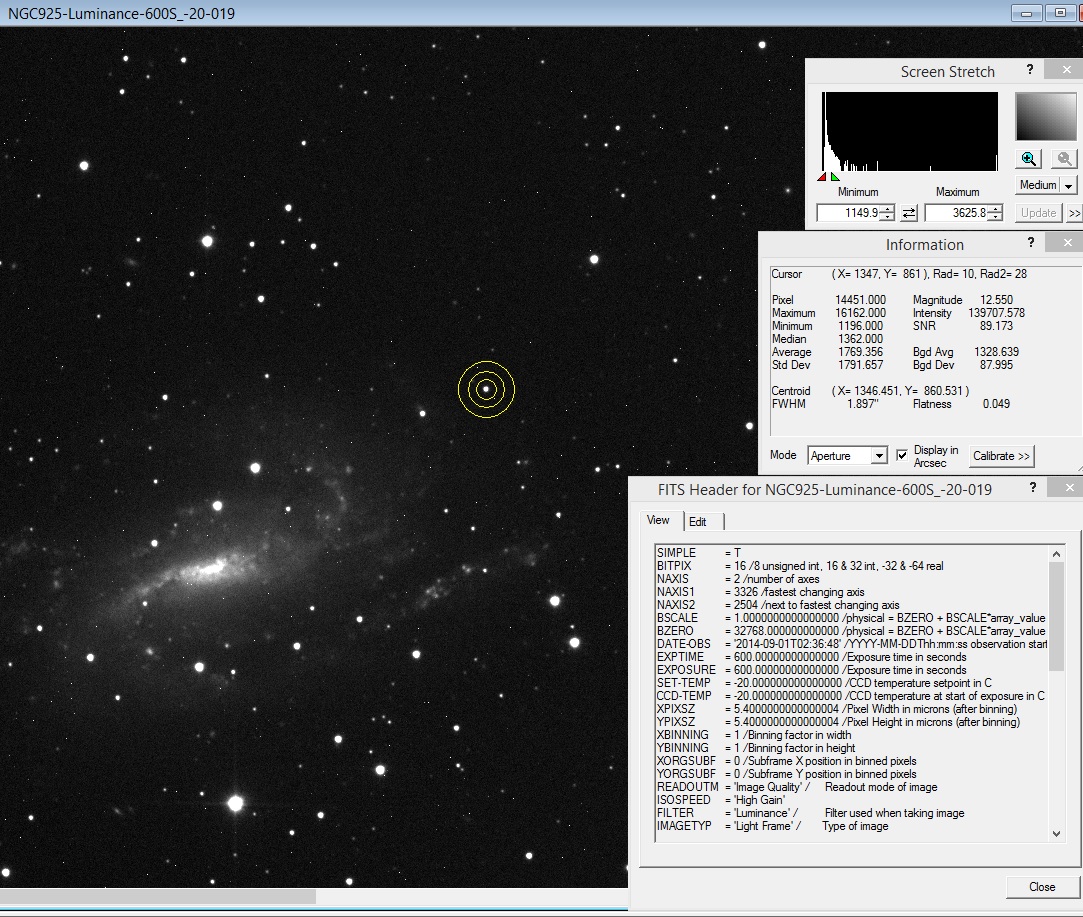Zoom in on the stretch histogram
This screenshot has width=1083, height=917.
point(1026,158)
